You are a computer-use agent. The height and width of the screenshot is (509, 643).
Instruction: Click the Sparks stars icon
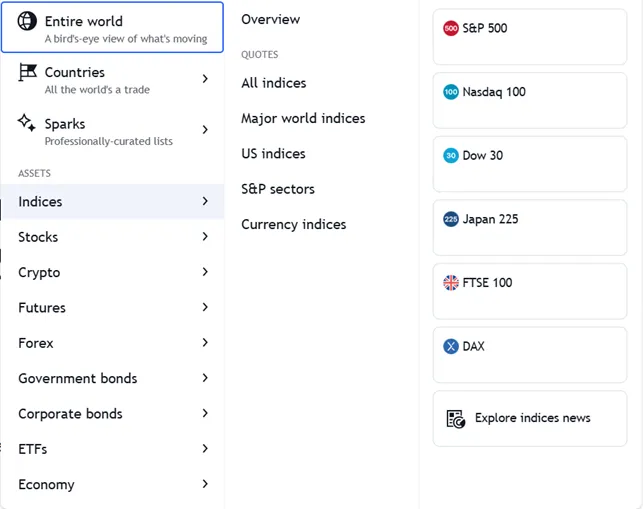27,124
